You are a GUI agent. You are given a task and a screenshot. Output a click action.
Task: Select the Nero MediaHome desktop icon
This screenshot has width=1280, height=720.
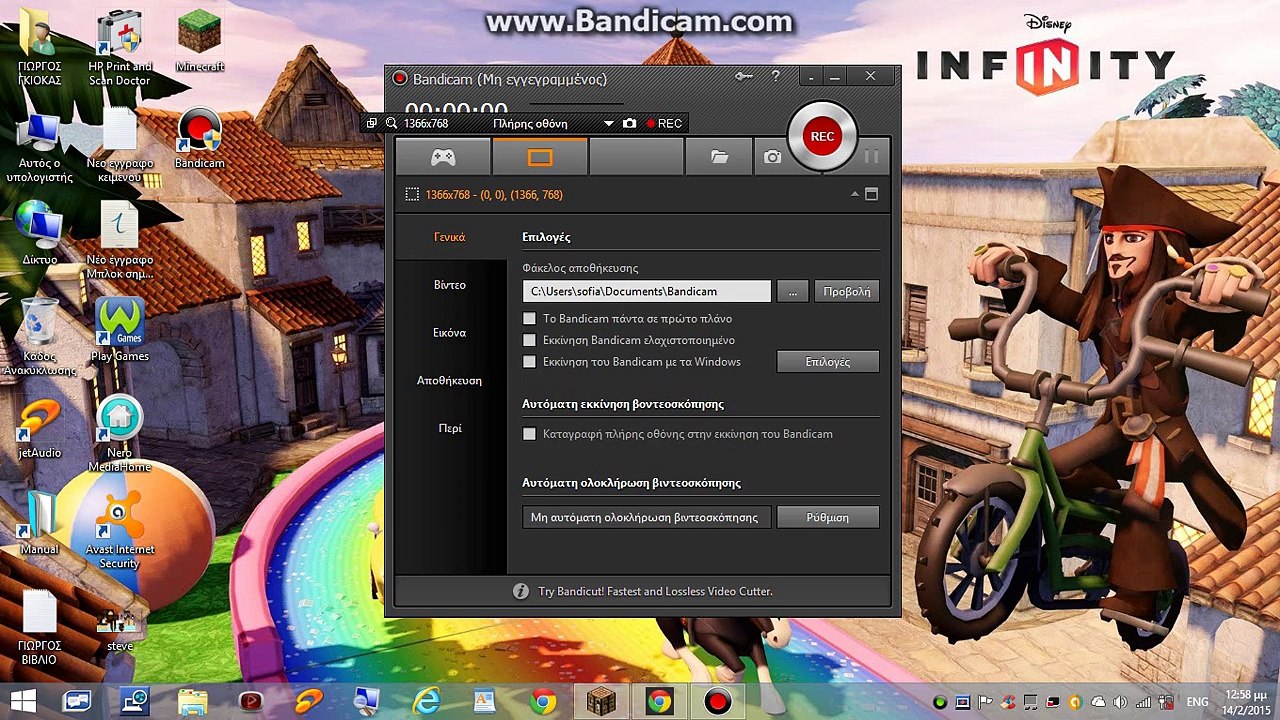pyautogui.click(x=120, y=434)
